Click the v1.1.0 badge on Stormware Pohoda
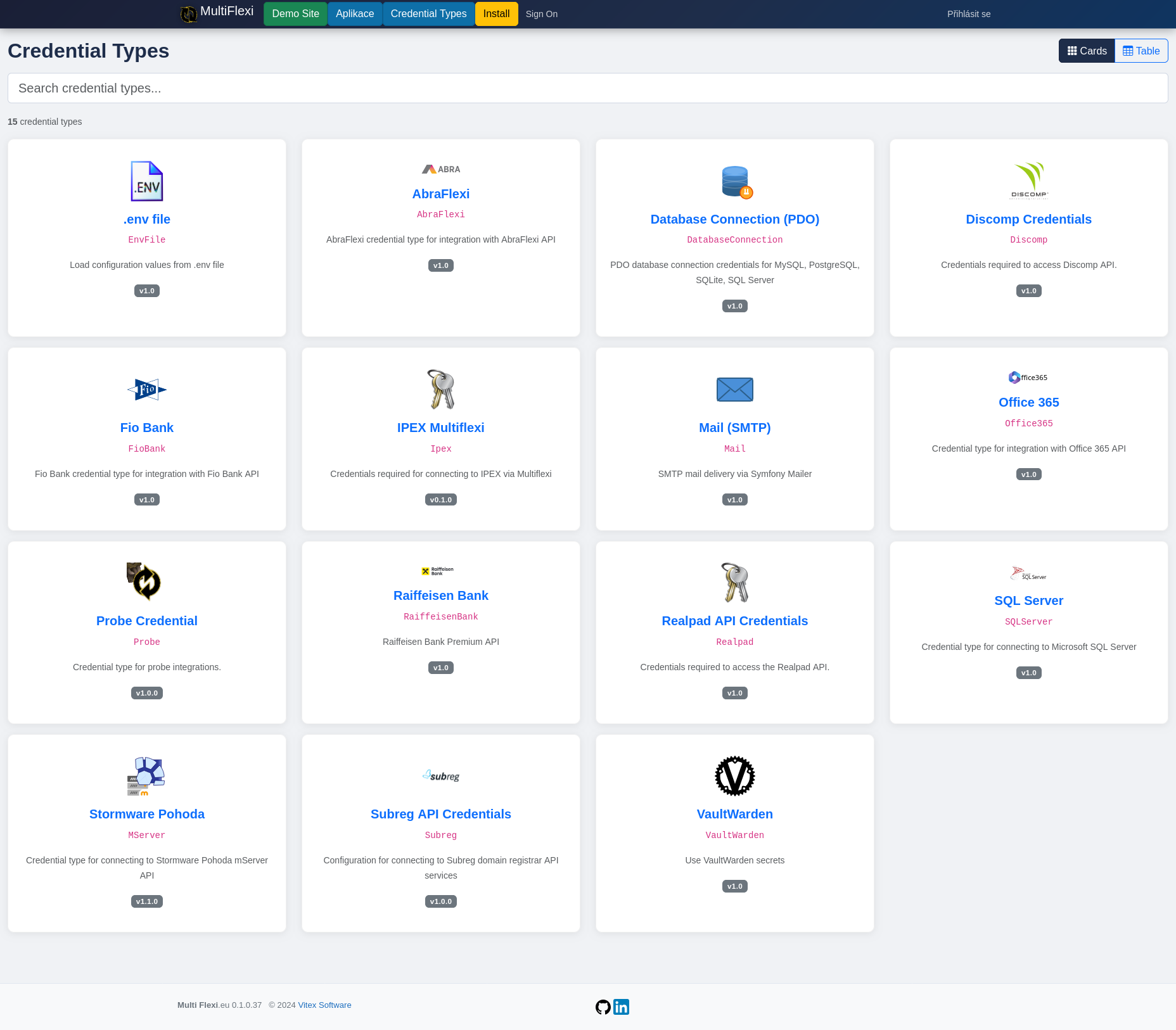 [147, 901]
